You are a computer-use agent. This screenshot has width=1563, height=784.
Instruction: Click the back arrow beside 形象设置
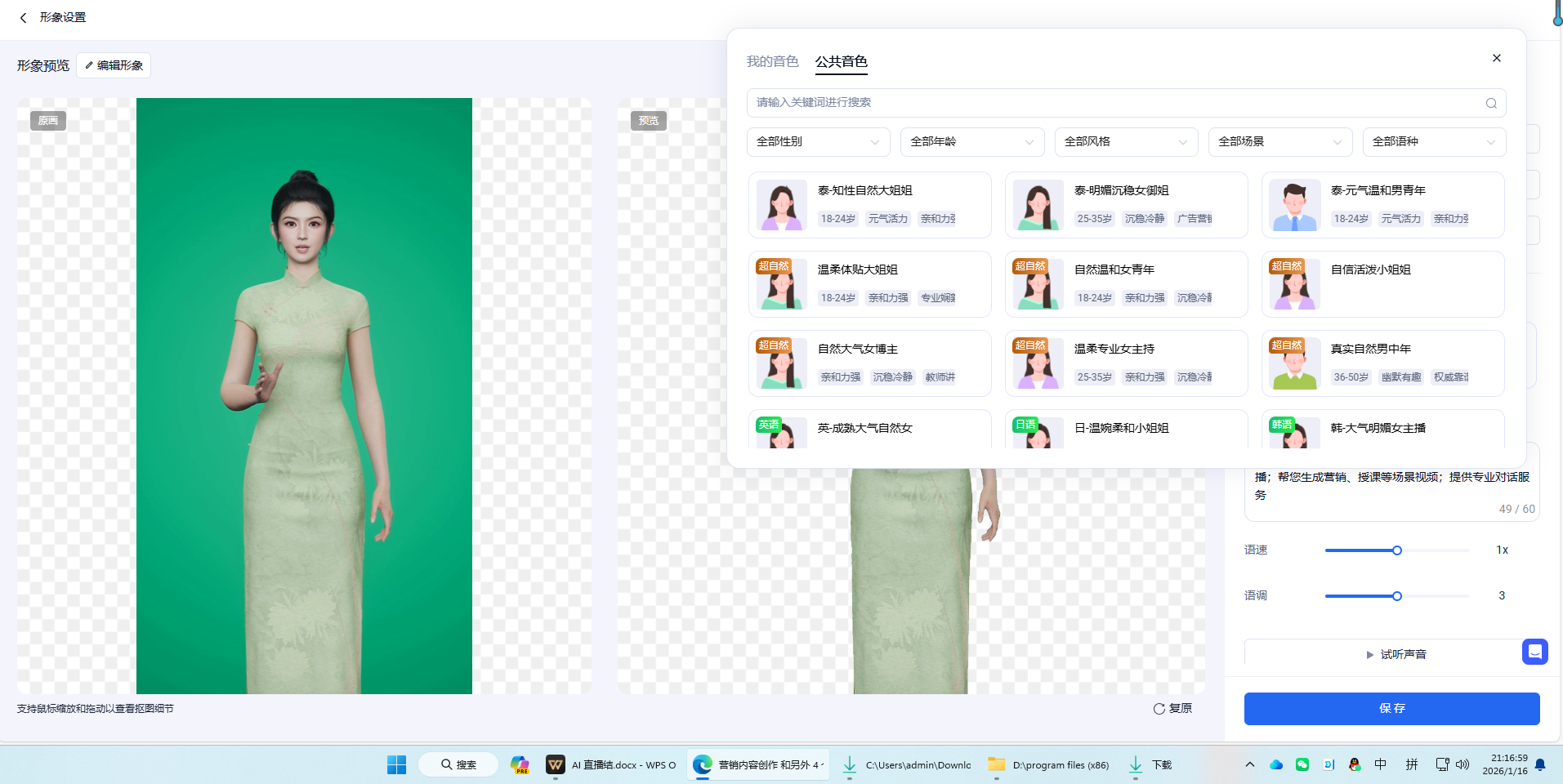(x=23, y=17)
